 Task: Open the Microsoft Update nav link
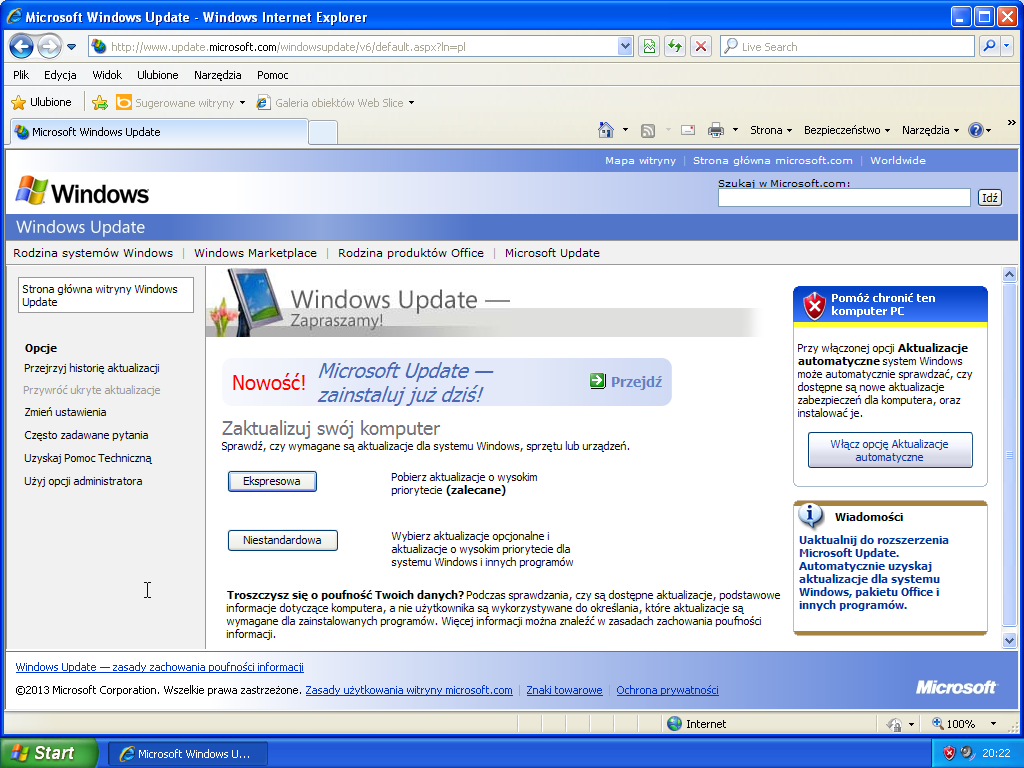[x=552, y=253]
